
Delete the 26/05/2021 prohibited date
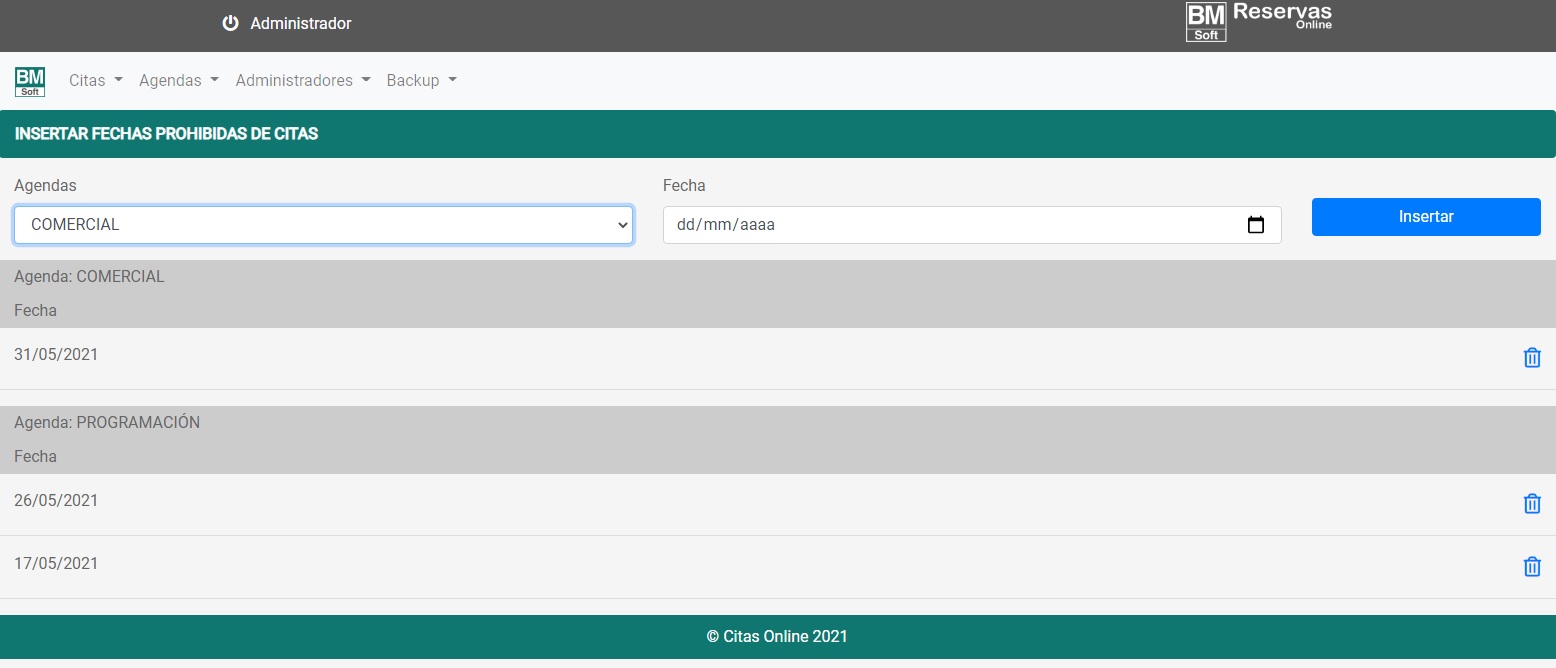point(1531,504)
